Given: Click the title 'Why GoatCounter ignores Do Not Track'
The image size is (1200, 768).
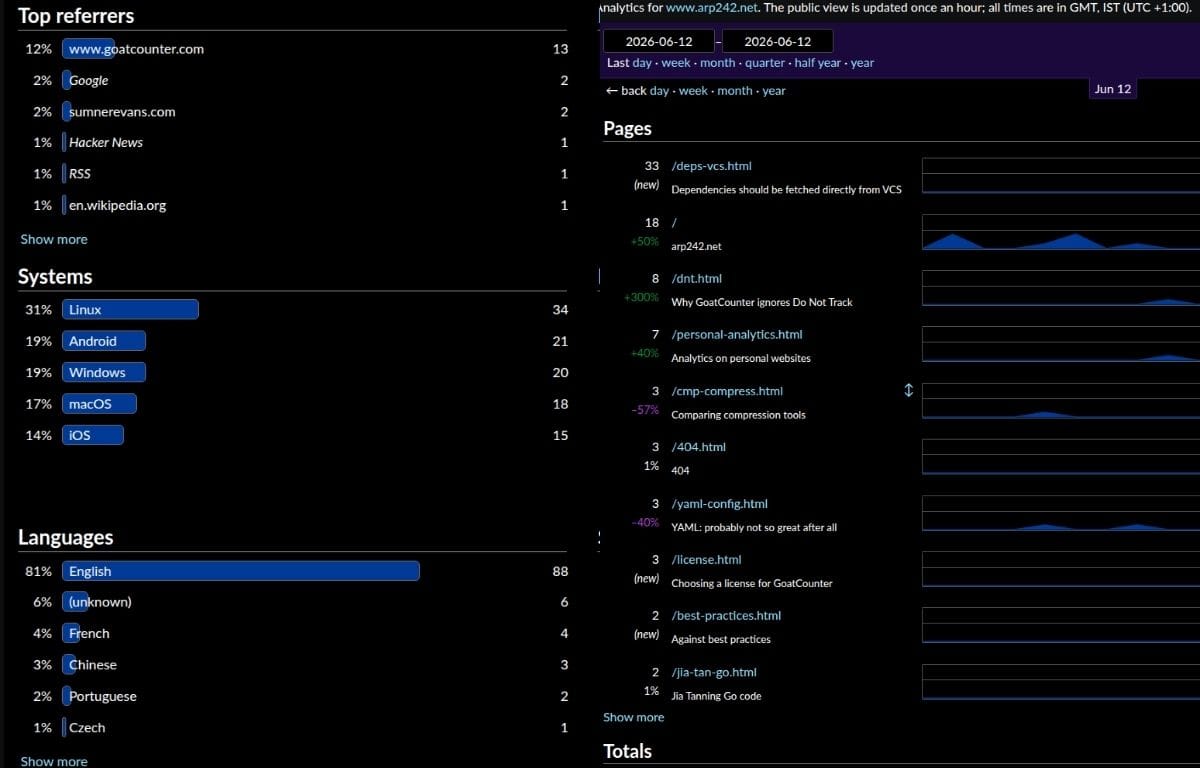Looking at the screenshot, I should click(x=762, y=302).
